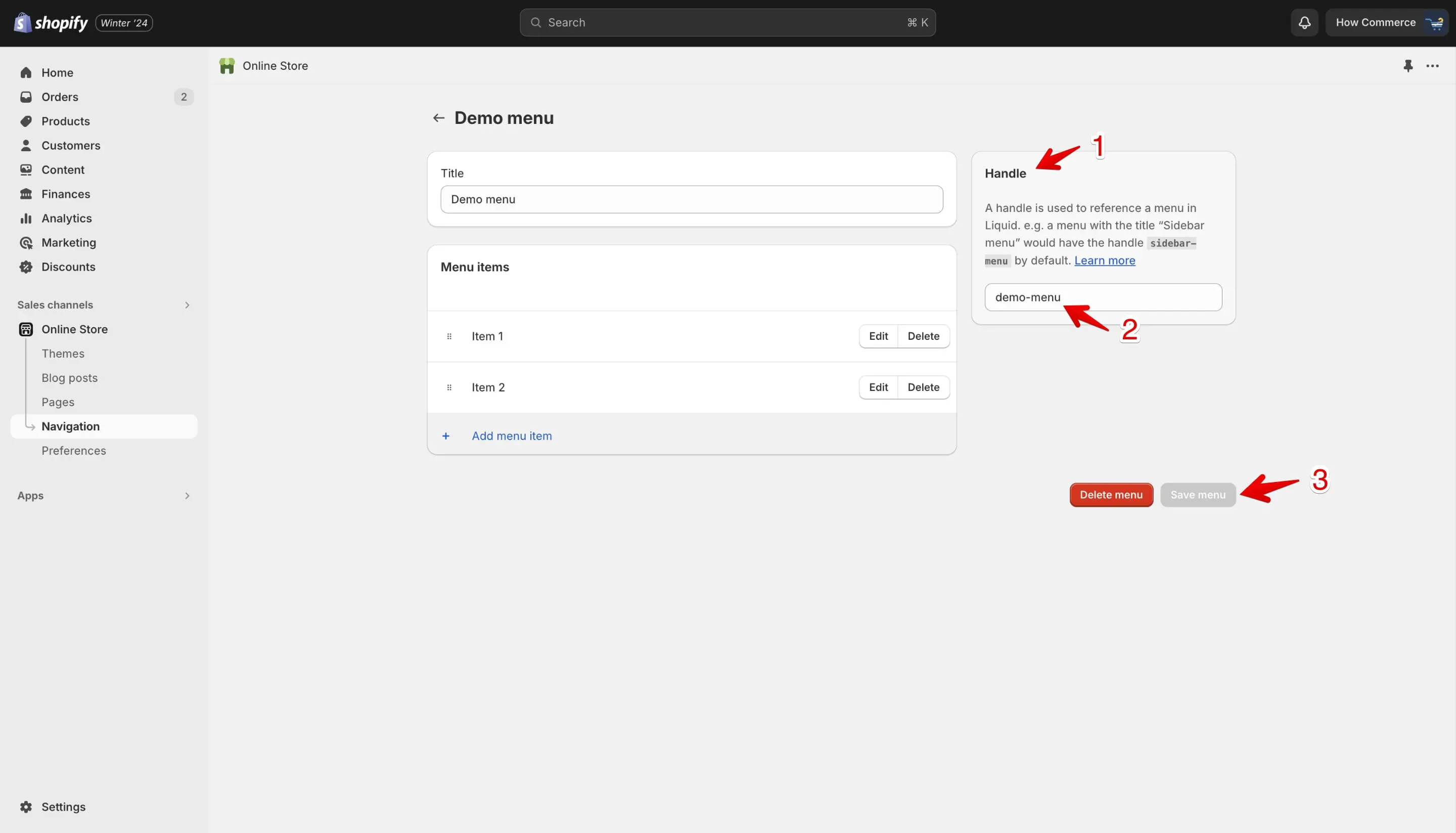
Task: Click the handle input containing demo-menu
Action: pos(1103,297)
